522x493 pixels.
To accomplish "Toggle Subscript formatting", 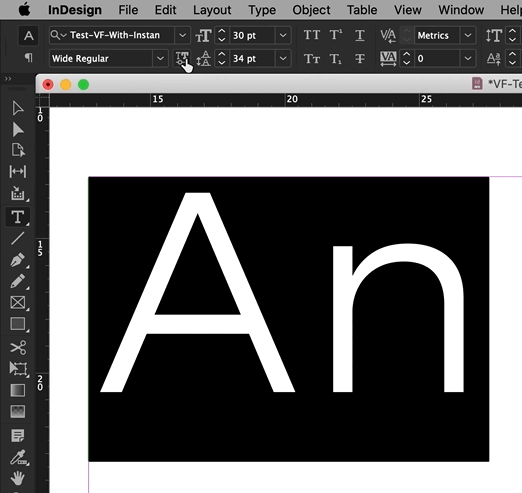I will [x=336, y=59].
